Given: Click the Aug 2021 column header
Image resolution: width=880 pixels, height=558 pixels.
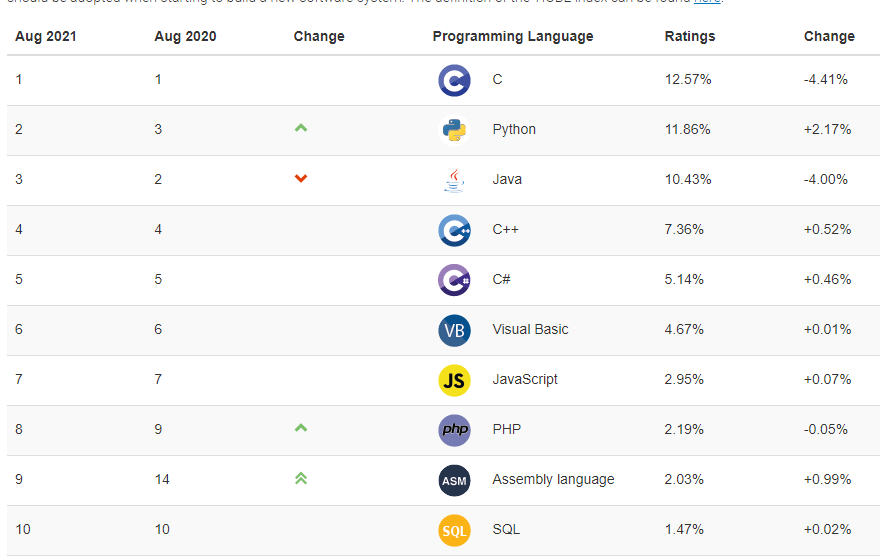Looking at the screenshot, I should pos(45,36).
